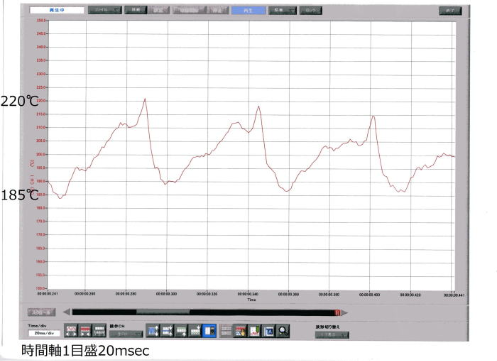
Task: Click the Time/div label text
Action: click(37, 326)
